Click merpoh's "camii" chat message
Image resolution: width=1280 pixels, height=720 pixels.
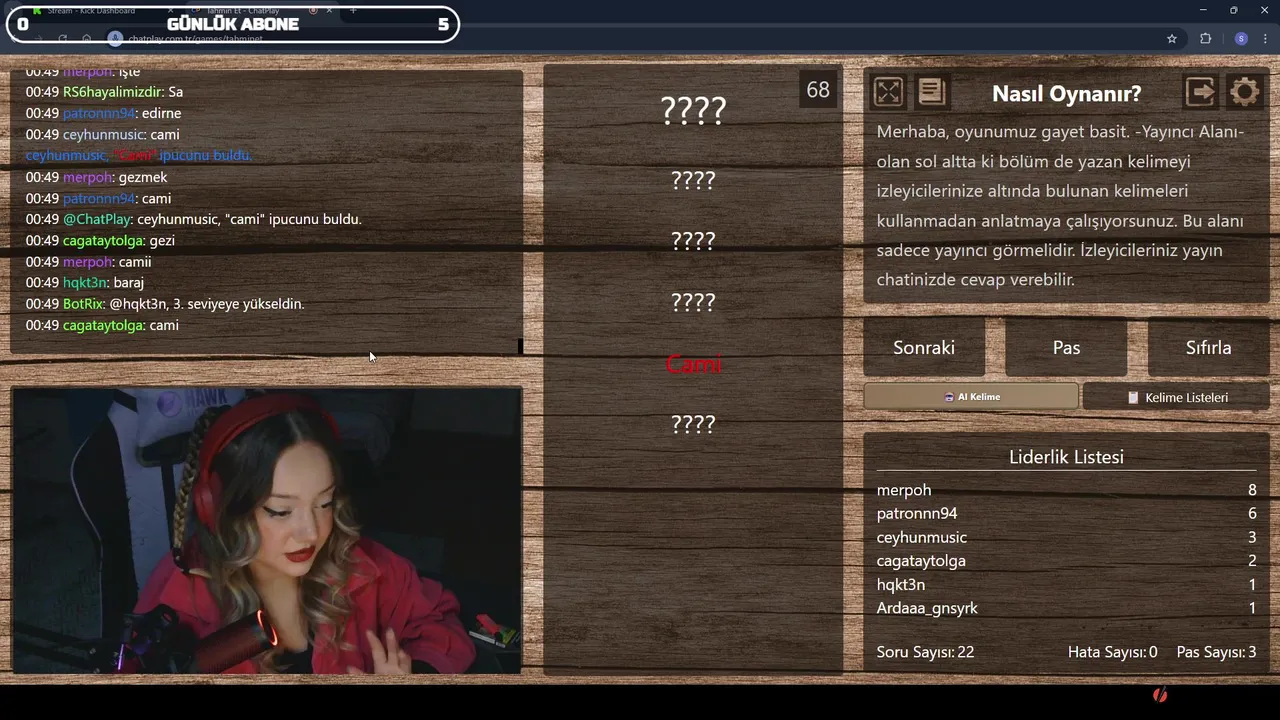tap(88, 261)
